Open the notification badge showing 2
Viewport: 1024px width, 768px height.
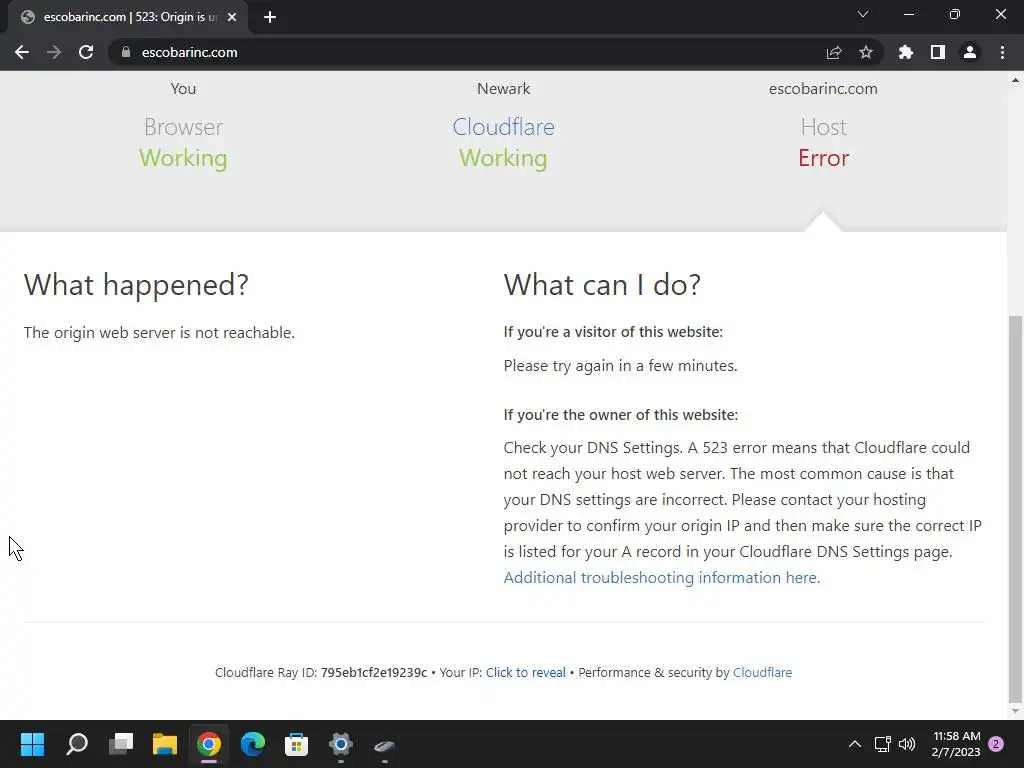pos(996,744)
